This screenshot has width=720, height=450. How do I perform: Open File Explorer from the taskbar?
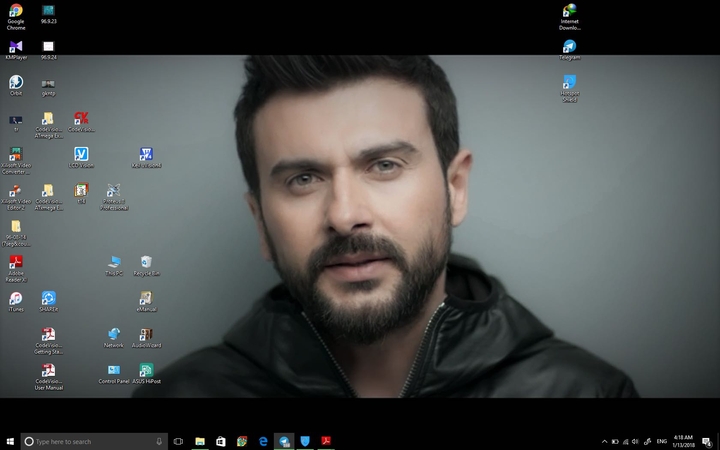(x=200, y=441)
